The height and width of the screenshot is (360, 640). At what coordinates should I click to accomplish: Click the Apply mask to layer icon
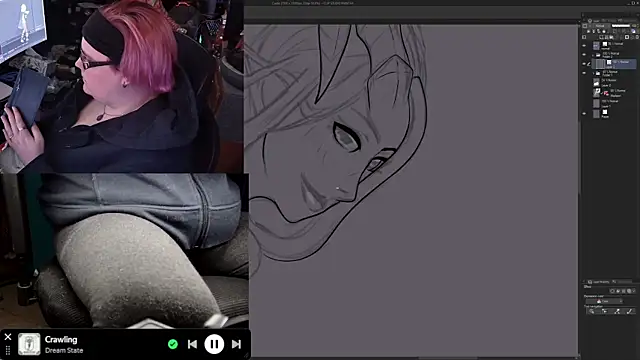click(632, 37)
